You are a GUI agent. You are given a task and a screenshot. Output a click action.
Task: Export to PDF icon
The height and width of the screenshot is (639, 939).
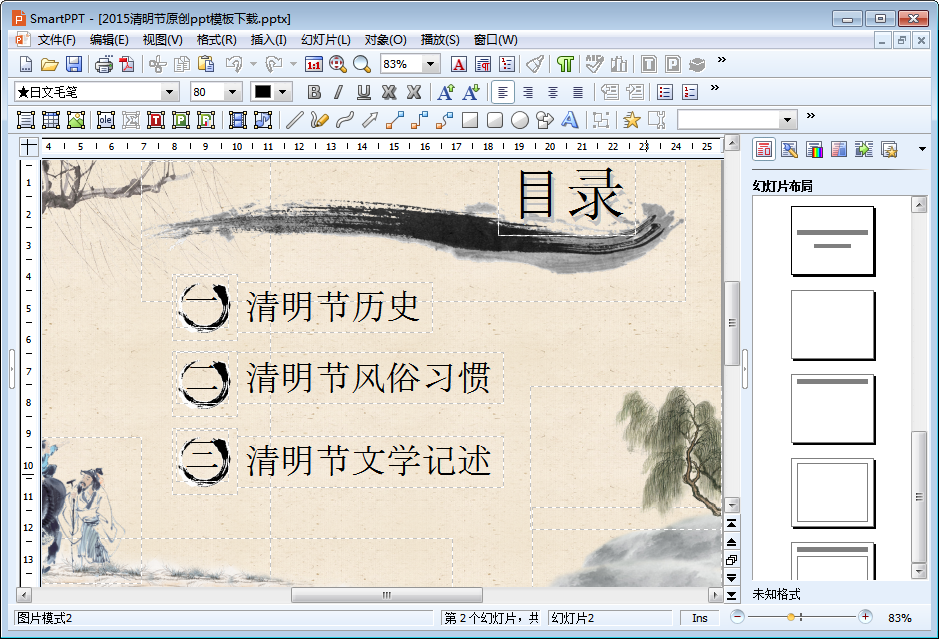pyautogui.click(x=127, y=64)
